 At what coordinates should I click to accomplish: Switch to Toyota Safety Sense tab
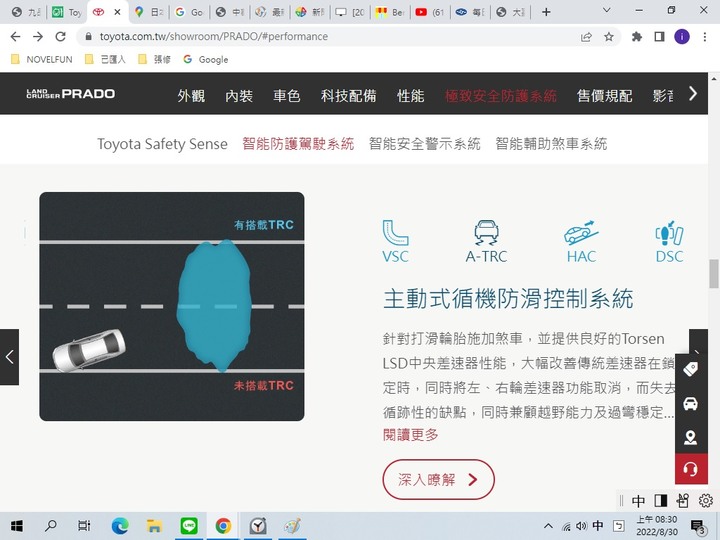click(162, 144)
